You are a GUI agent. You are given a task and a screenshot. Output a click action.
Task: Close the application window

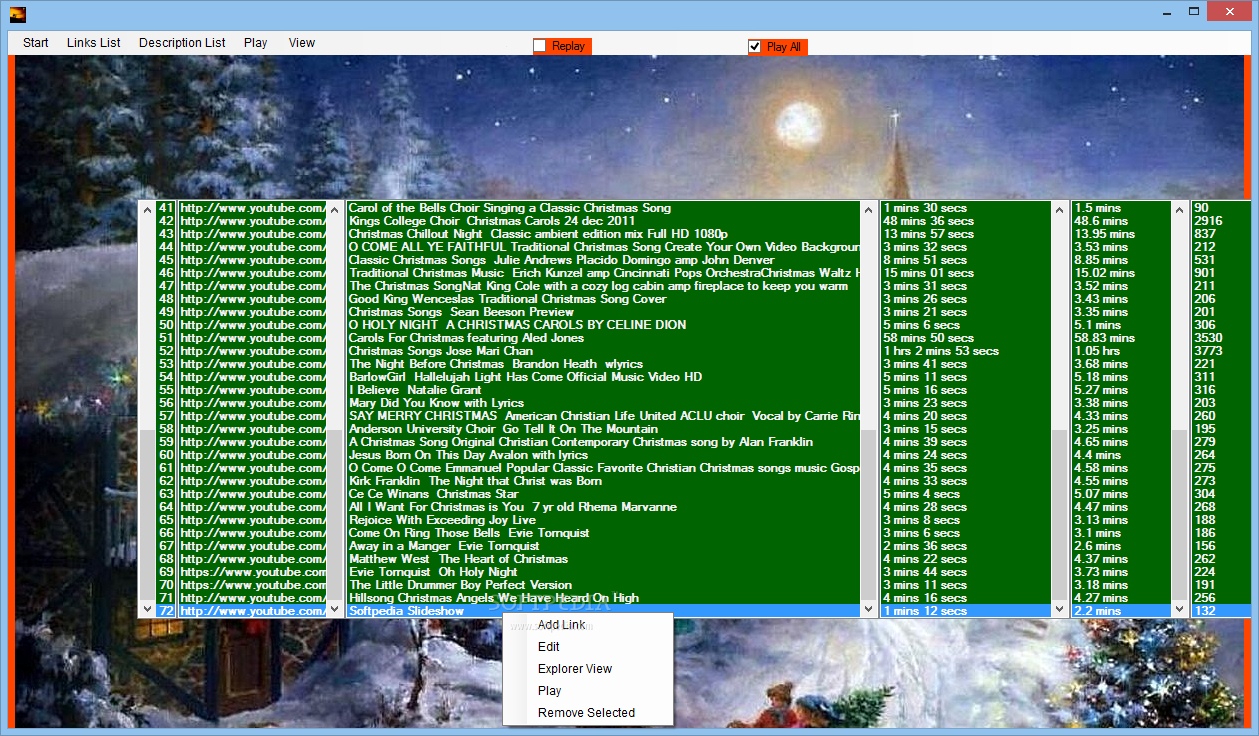point(1231,12)
